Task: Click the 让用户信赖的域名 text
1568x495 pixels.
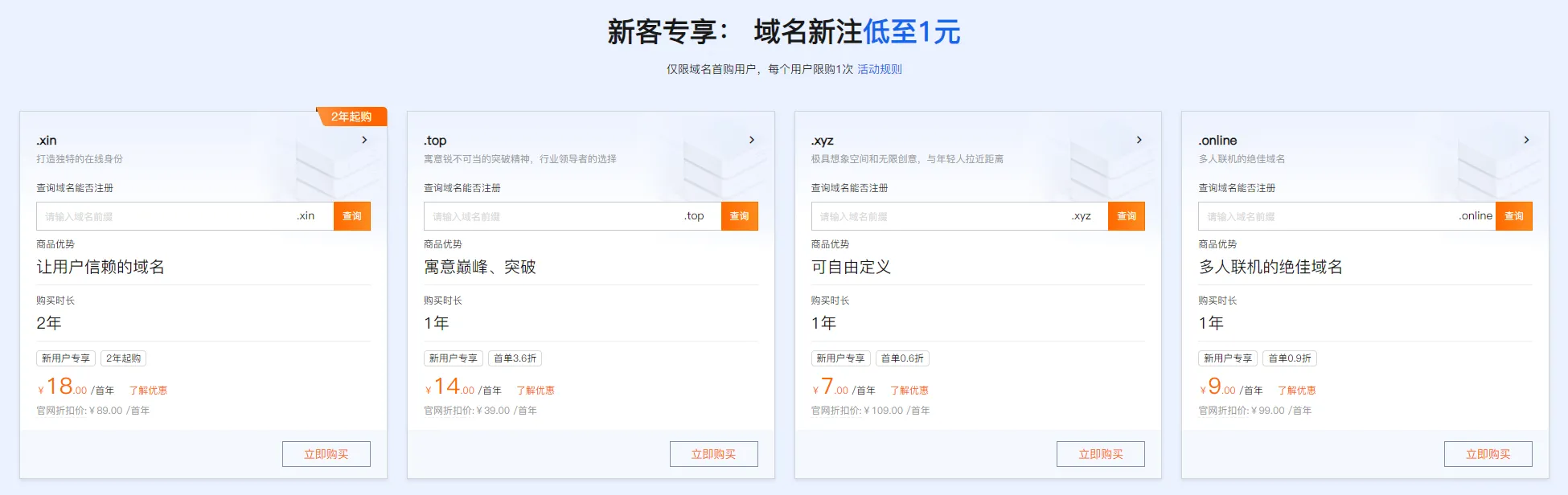Action: click(x=101, y=267)
